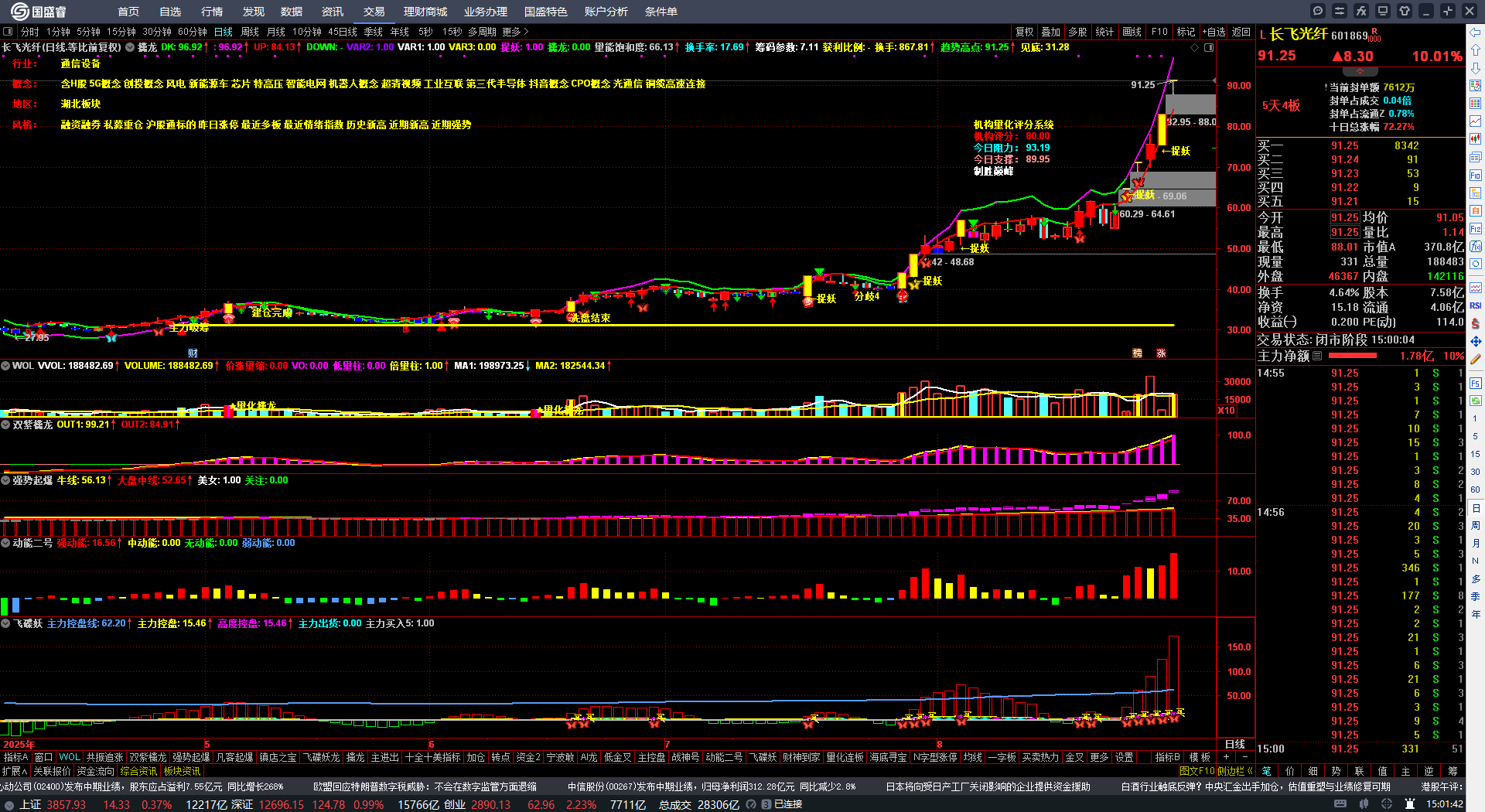Toggle the 双紫擒龙 panel circle button
Image resolution: width=1485 pixels, height=812 pixels.
tap(5, 425)
